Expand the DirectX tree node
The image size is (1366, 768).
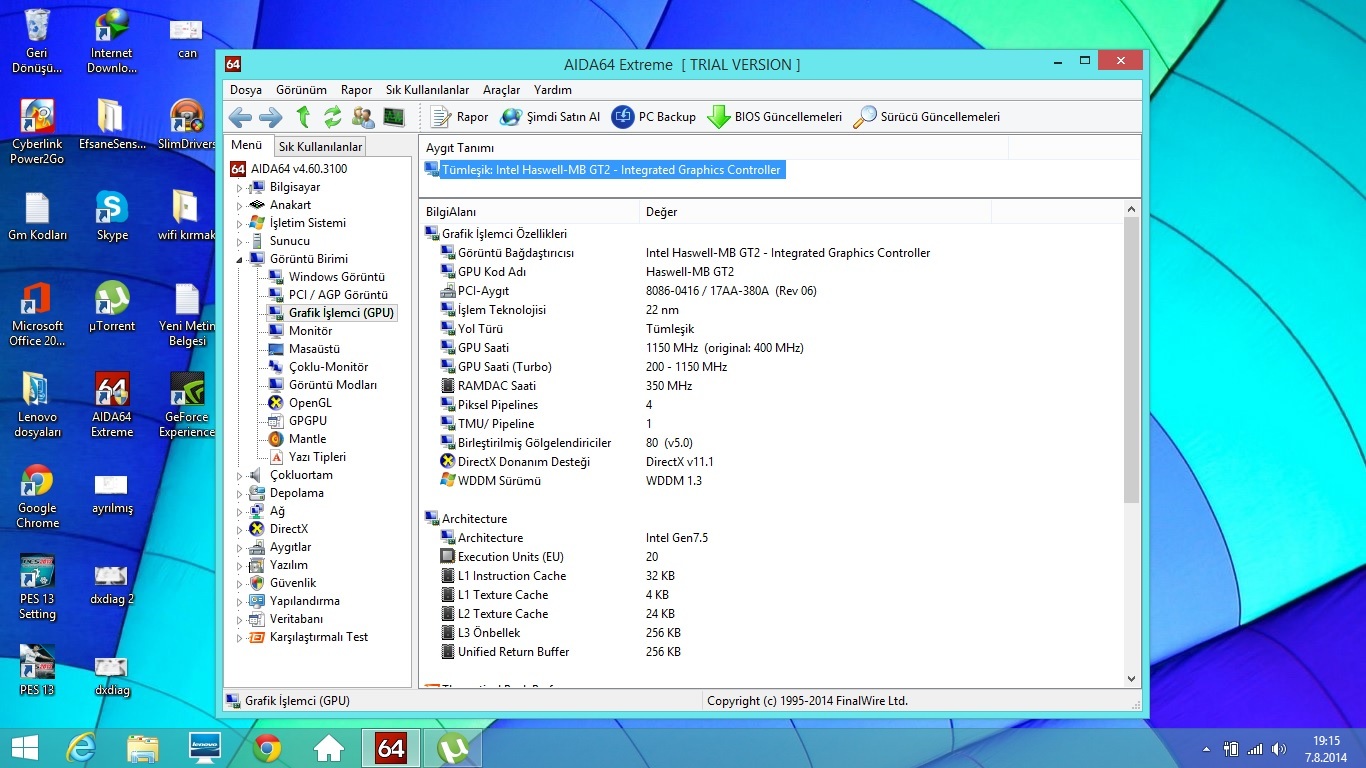tap(239, 529)
